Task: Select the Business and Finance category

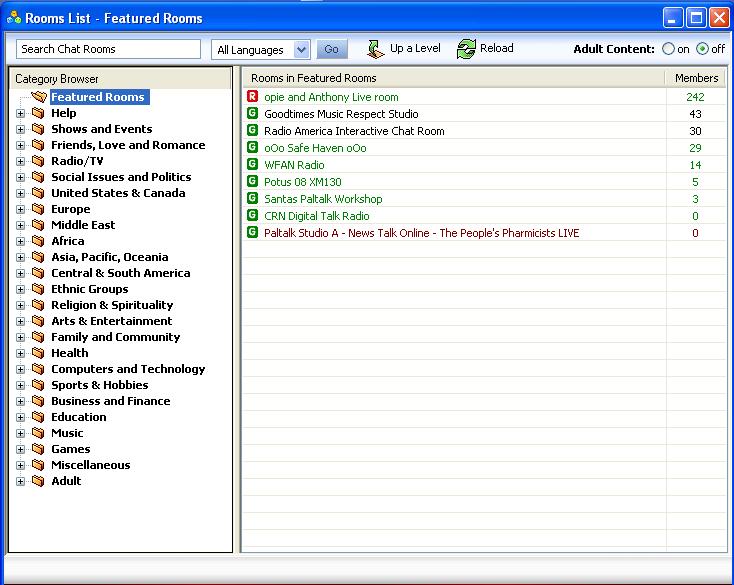Action: (110, 401)
